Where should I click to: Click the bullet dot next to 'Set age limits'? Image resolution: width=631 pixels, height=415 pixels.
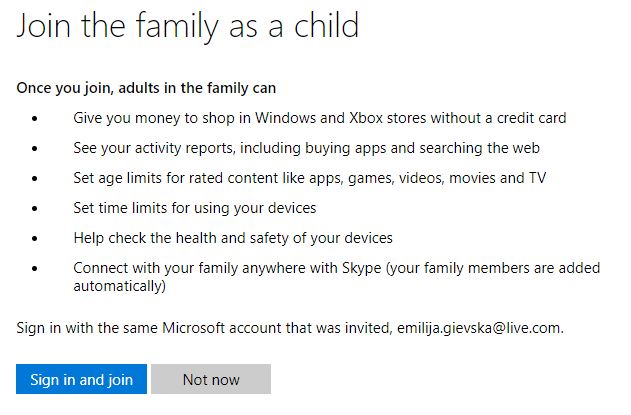click(35, 179)
